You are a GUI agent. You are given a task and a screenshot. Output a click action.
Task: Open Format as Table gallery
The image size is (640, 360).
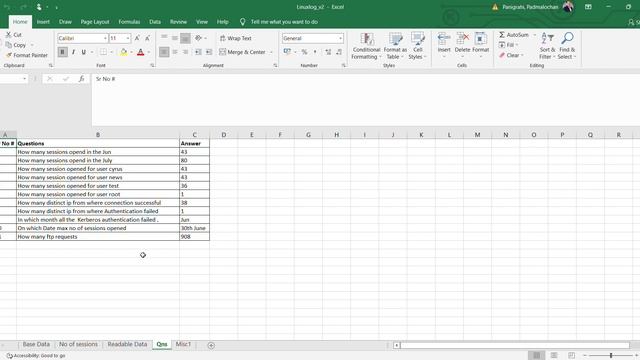coord(395,46)
